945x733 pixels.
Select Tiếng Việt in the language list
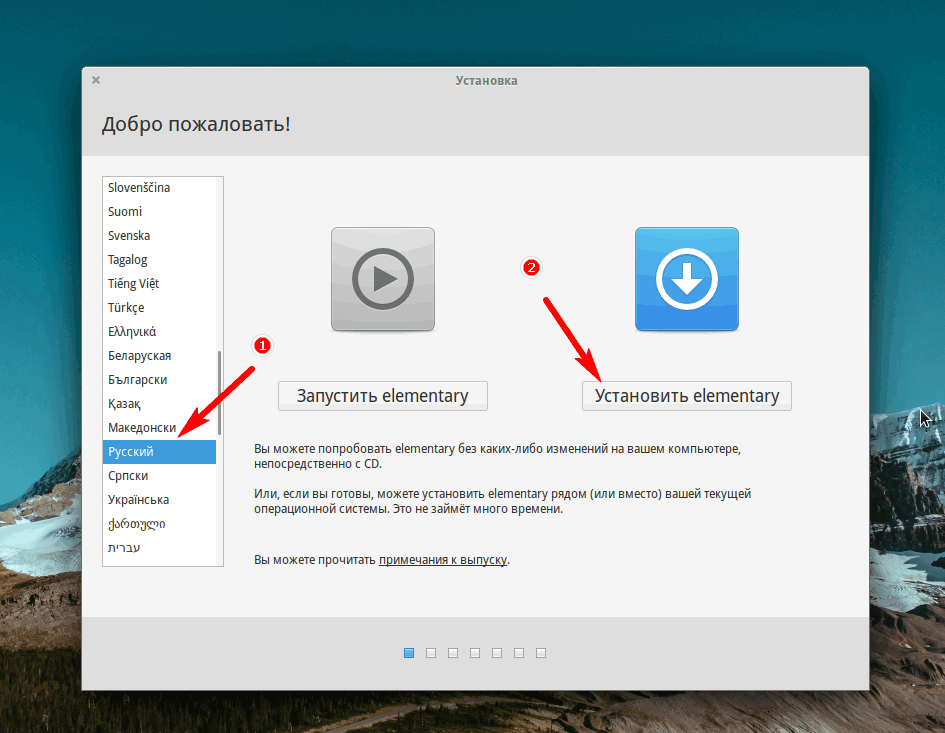[159, 284]
